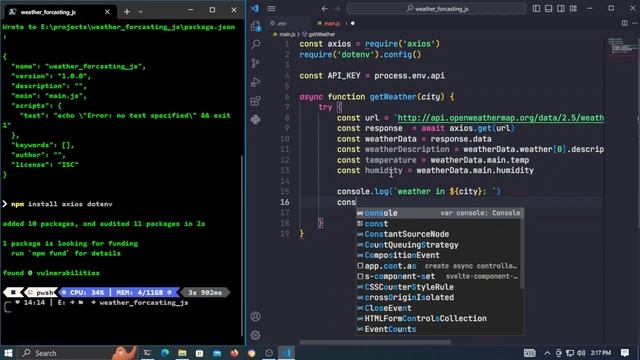Select the 'console' autocomplete suggestion
Image resolution: width=640 pixels, height=360 pixels.
(440, 213)
